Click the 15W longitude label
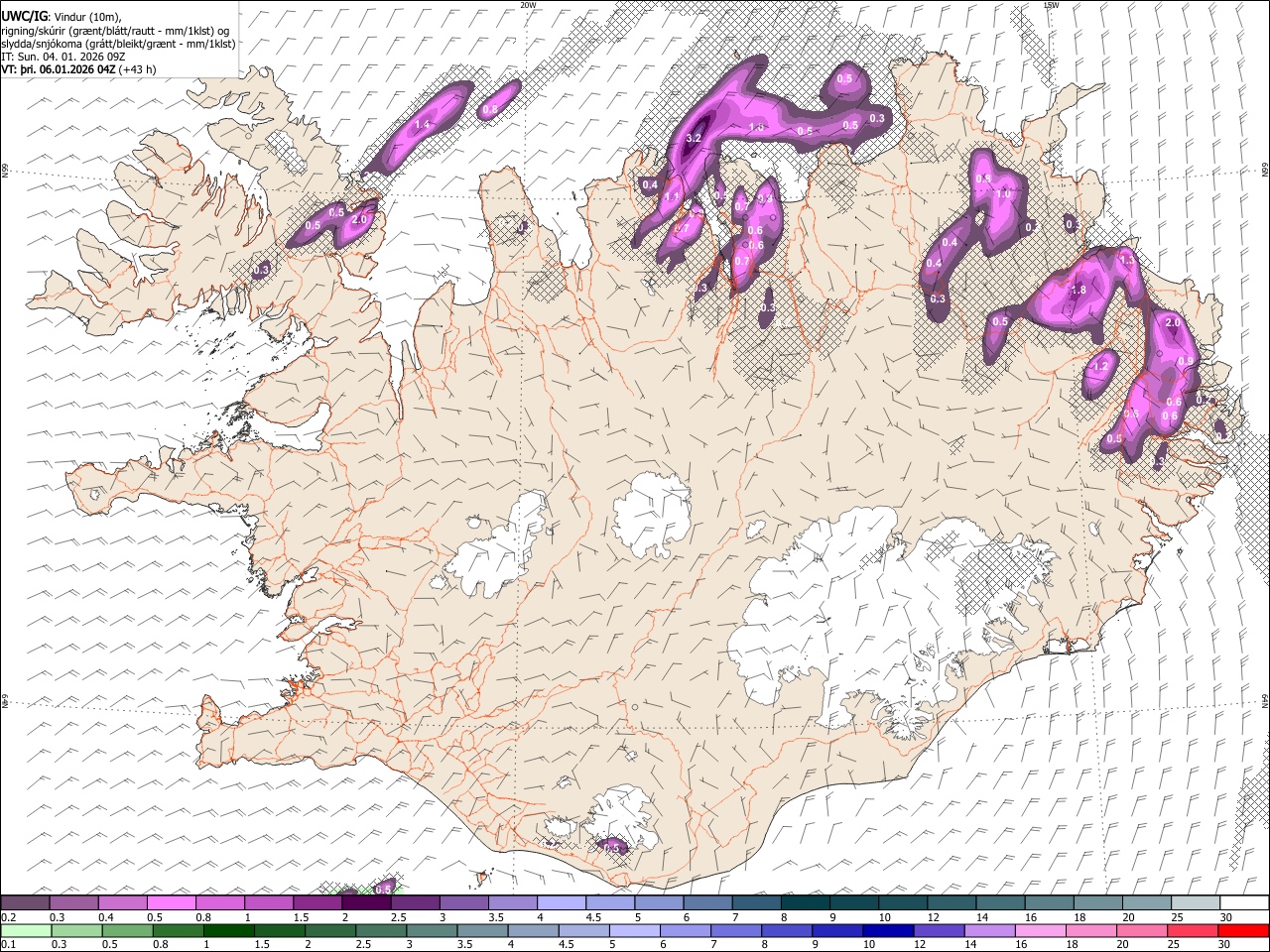This screenshot has width=1270, height=952. click(1051, 5)
